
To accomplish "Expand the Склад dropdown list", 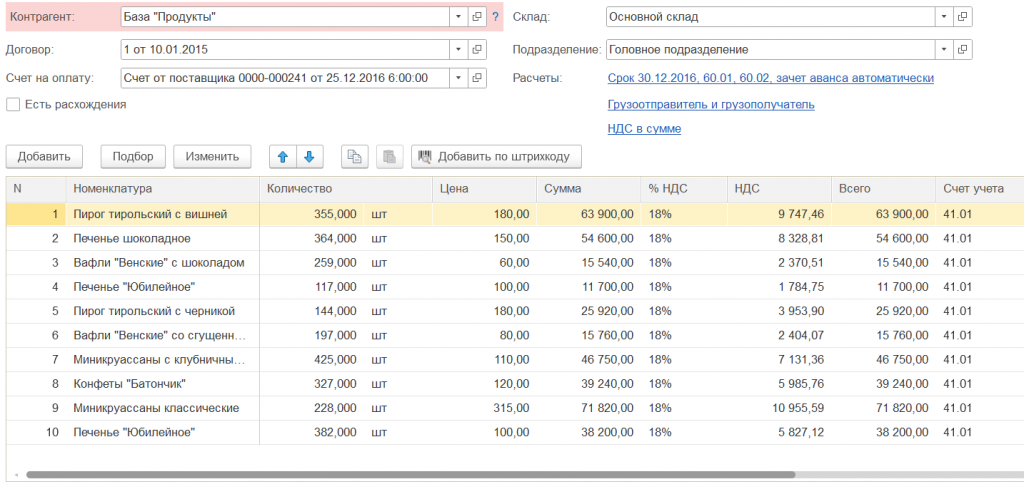I will (943, 17).
